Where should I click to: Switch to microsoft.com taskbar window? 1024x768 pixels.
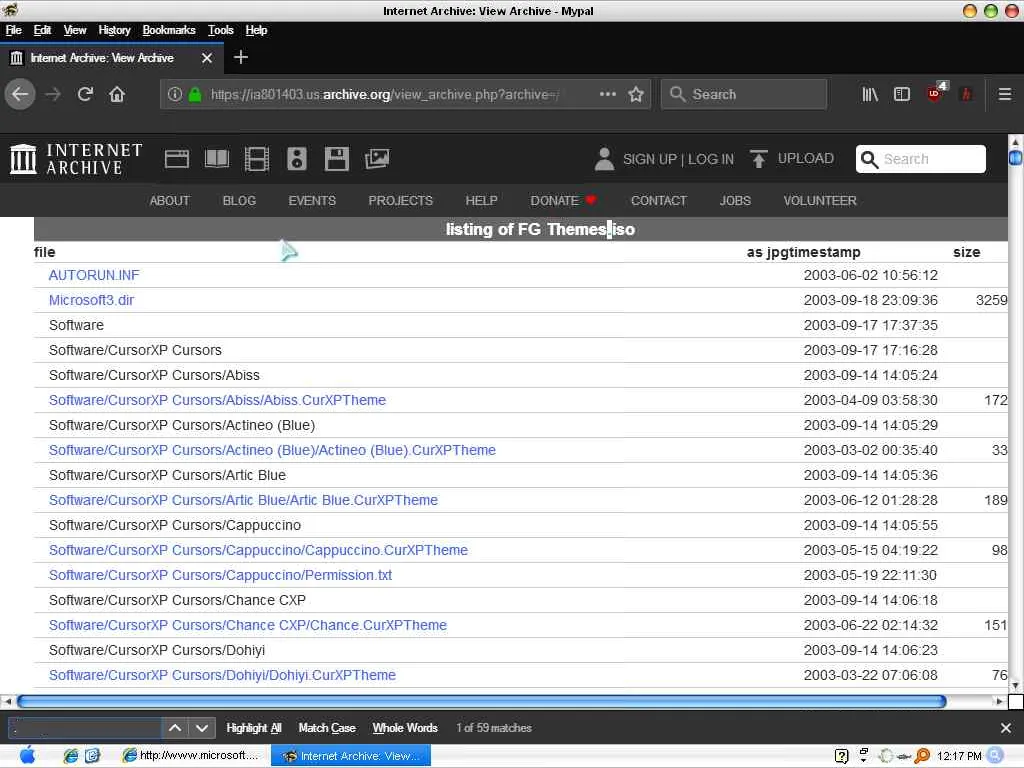pyautogui.click(x=191, y=756)
